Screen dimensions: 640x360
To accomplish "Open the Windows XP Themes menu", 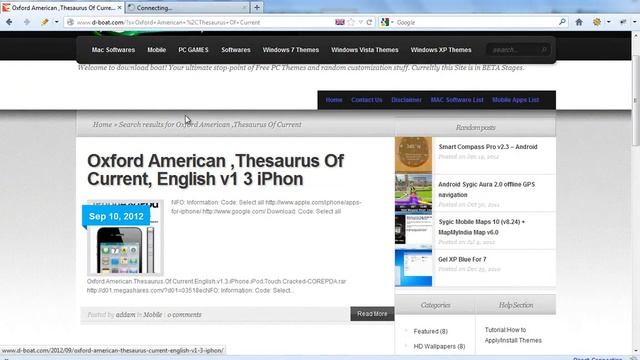I will point(441,50).
